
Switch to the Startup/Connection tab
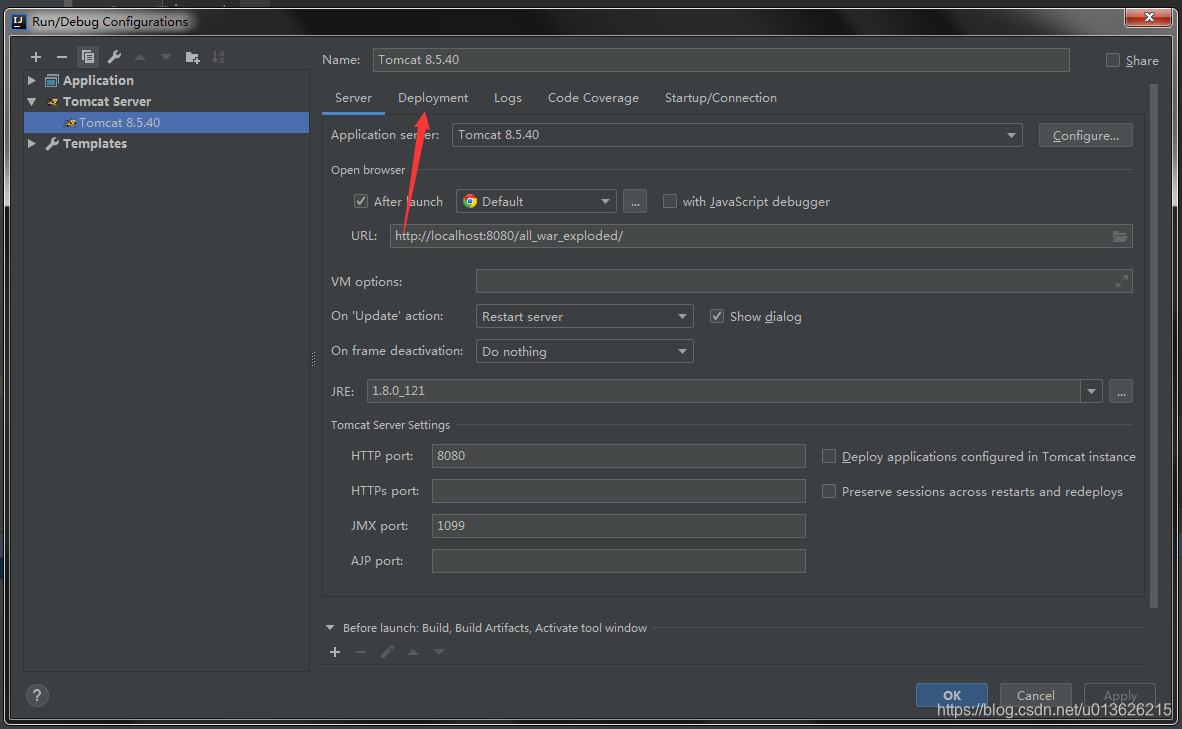pos(720,98)
